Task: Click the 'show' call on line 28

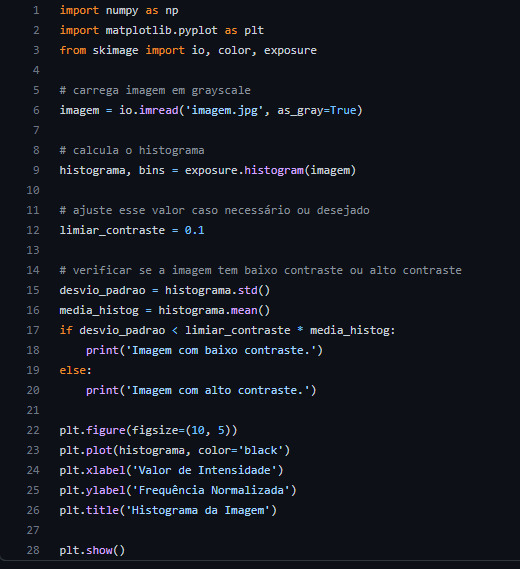Action: pos(99,550)
